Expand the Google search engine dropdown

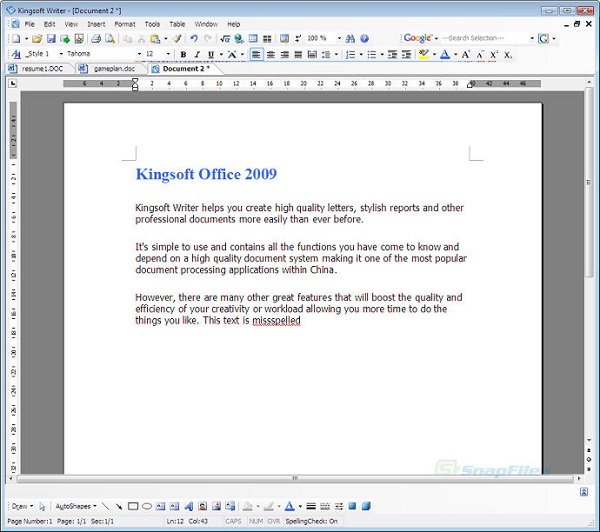(x=436, y=38)
